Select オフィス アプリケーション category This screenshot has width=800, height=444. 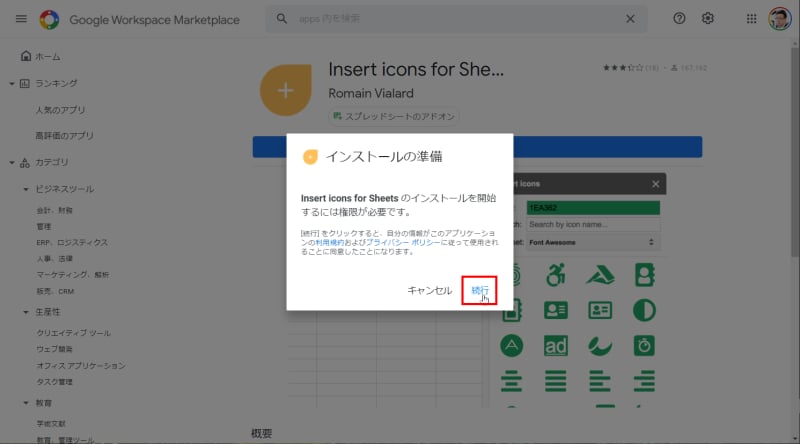pos(81,365)
